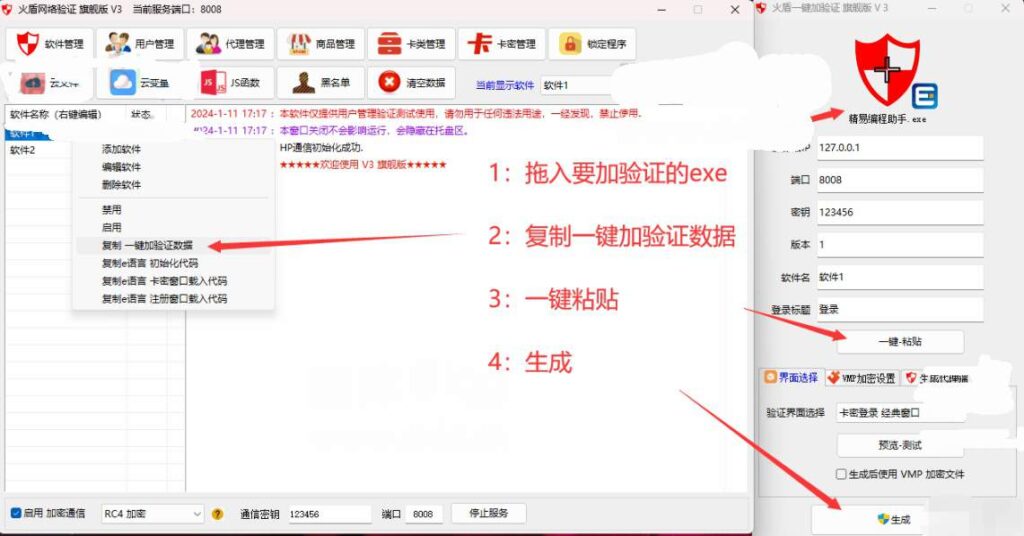Click 锁定程序 lock program button
The image size is (1024, 536).
(x=592, y=44)
